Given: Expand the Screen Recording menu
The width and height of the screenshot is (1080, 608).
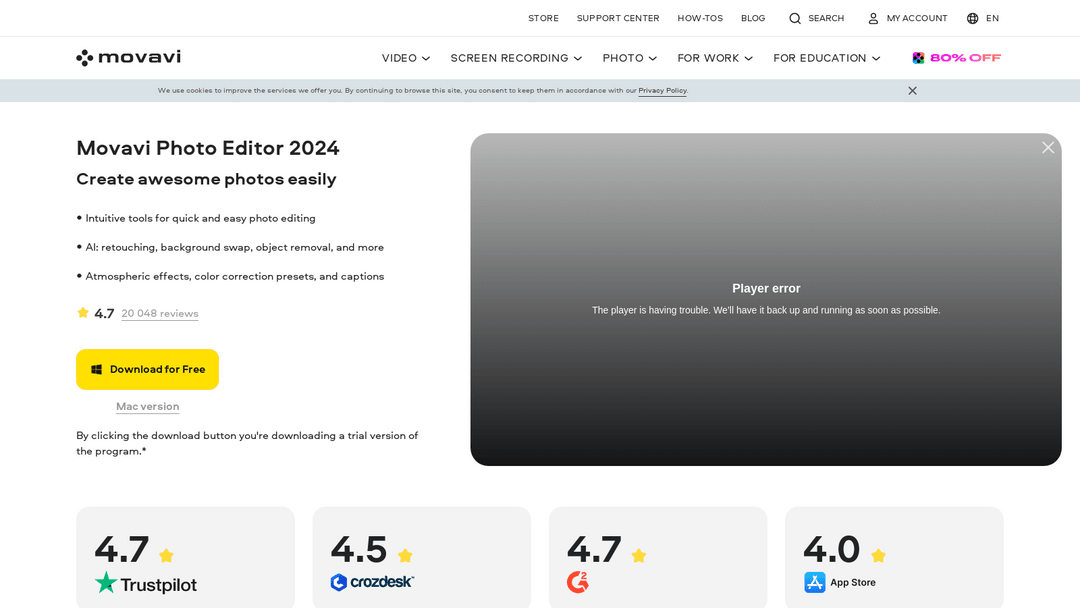Looking at the screenshot, I should [516, 58].
